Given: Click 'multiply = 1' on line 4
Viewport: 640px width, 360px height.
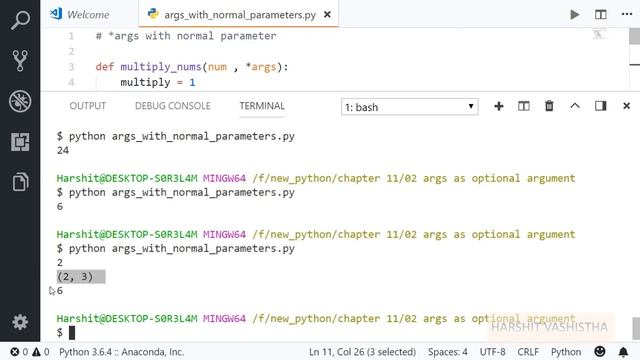Looking at the screenshot, I should click(x=158, y=82).
